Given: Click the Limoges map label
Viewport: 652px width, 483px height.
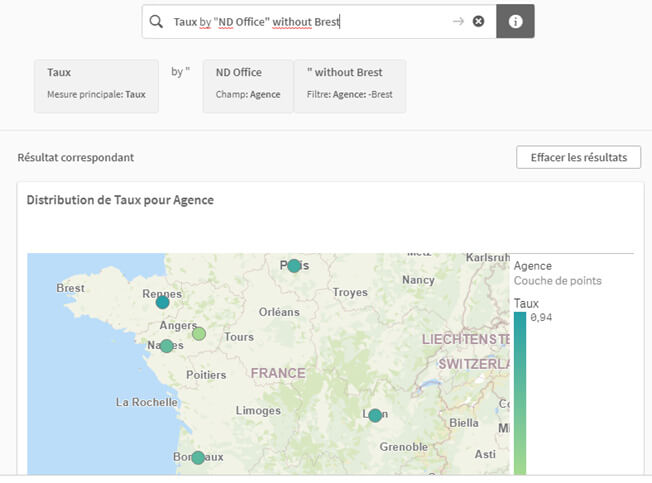Looking at the screenshot, I should pyautogui.click(x=258, y=411).
